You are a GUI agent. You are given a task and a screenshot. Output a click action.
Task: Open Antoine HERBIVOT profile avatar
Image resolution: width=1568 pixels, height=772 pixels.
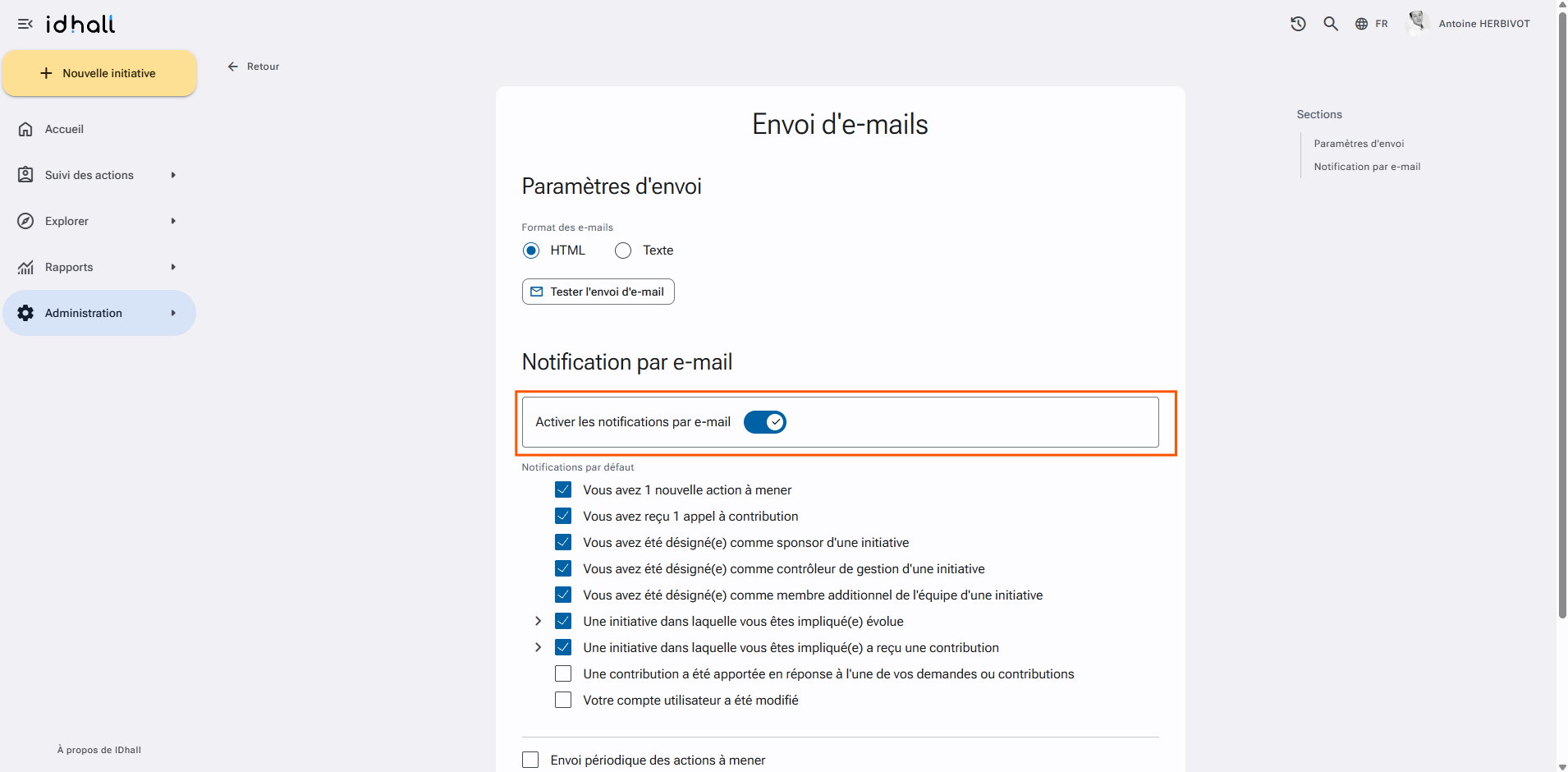1418,23
